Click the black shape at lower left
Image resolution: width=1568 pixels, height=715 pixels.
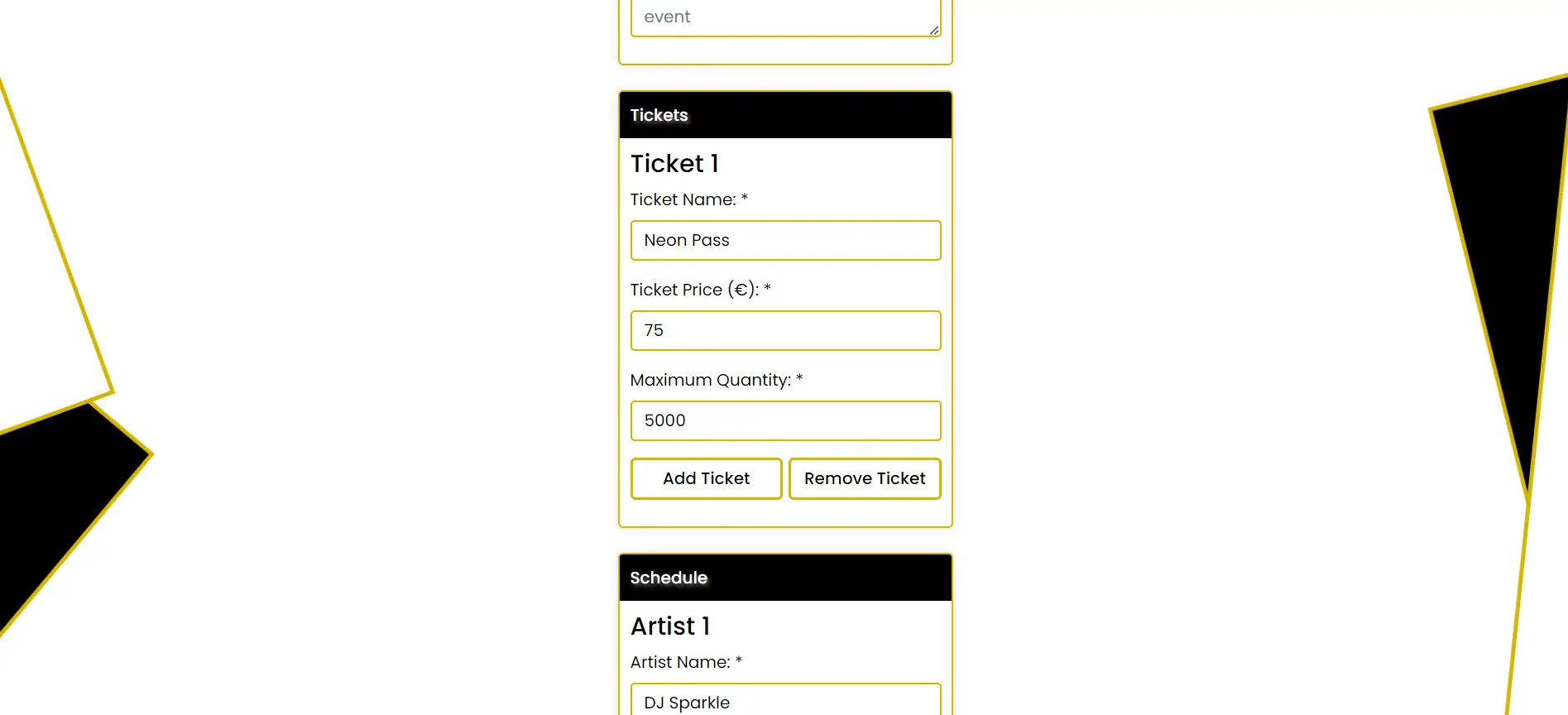click(58, 497)
